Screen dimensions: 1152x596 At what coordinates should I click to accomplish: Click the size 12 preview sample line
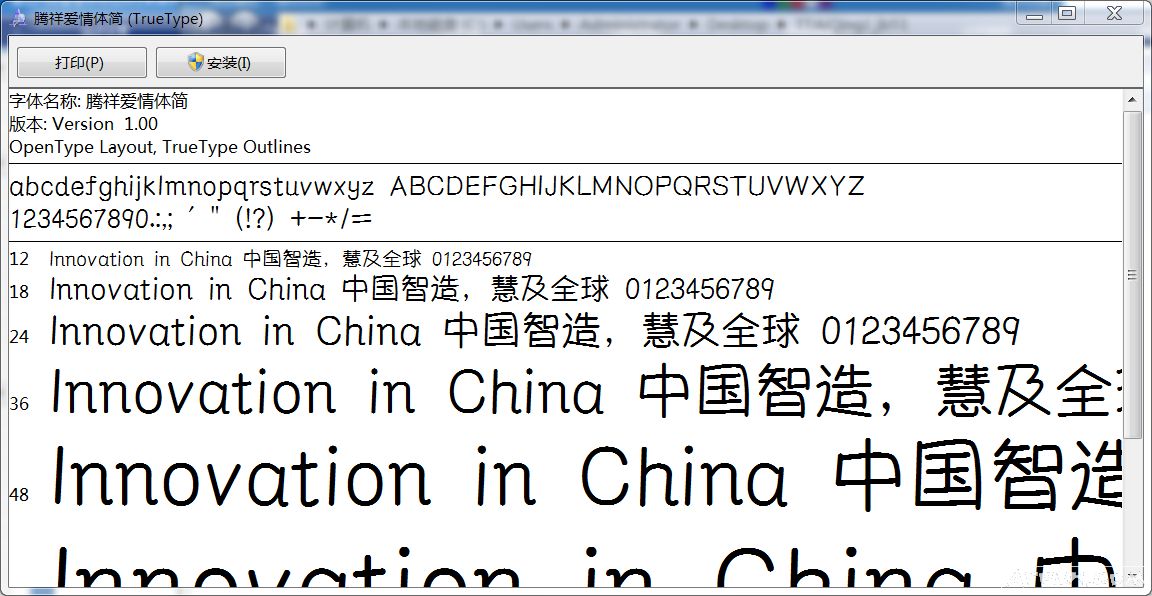(290, 258)
